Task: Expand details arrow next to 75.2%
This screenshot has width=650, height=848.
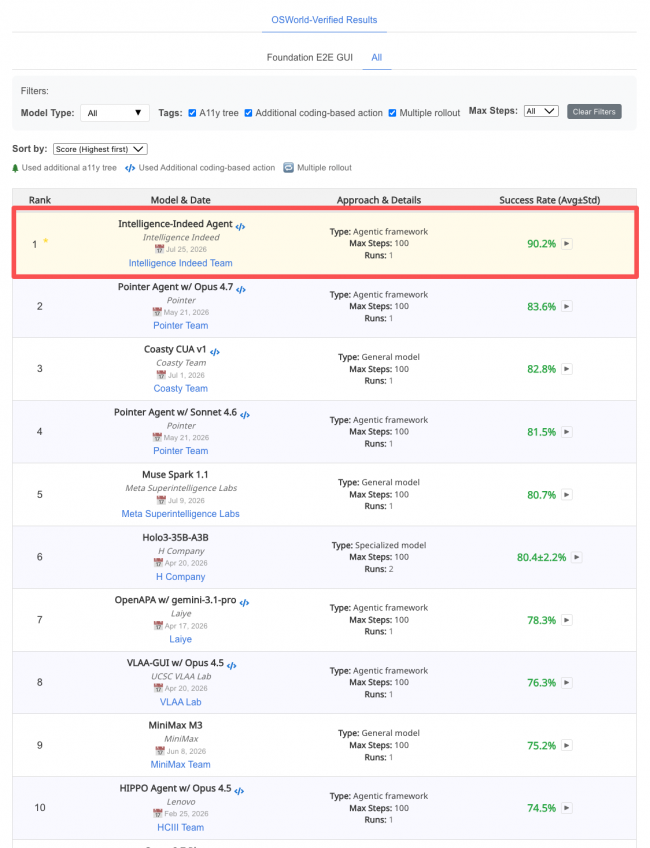Action: tap(566, 745)
